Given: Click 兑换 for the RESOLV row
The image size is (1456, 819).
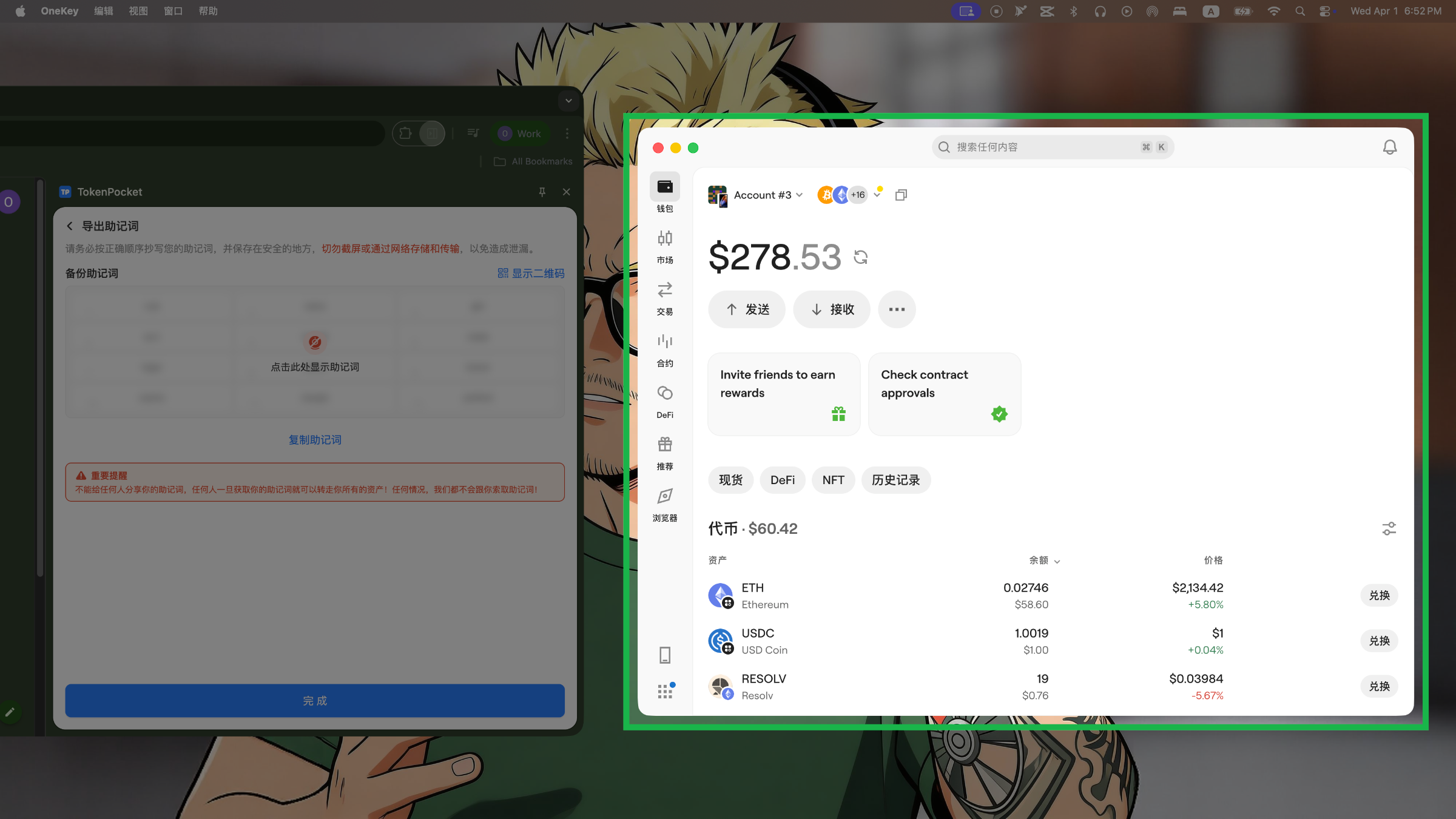Looking at the screenshot, I should (1379, 687).
